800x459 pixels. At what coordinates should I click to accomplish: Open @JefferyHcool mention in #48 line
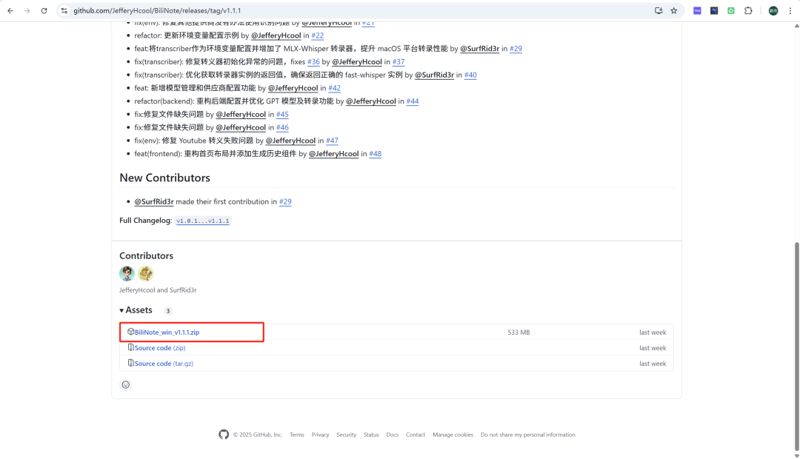coord(334,154)
